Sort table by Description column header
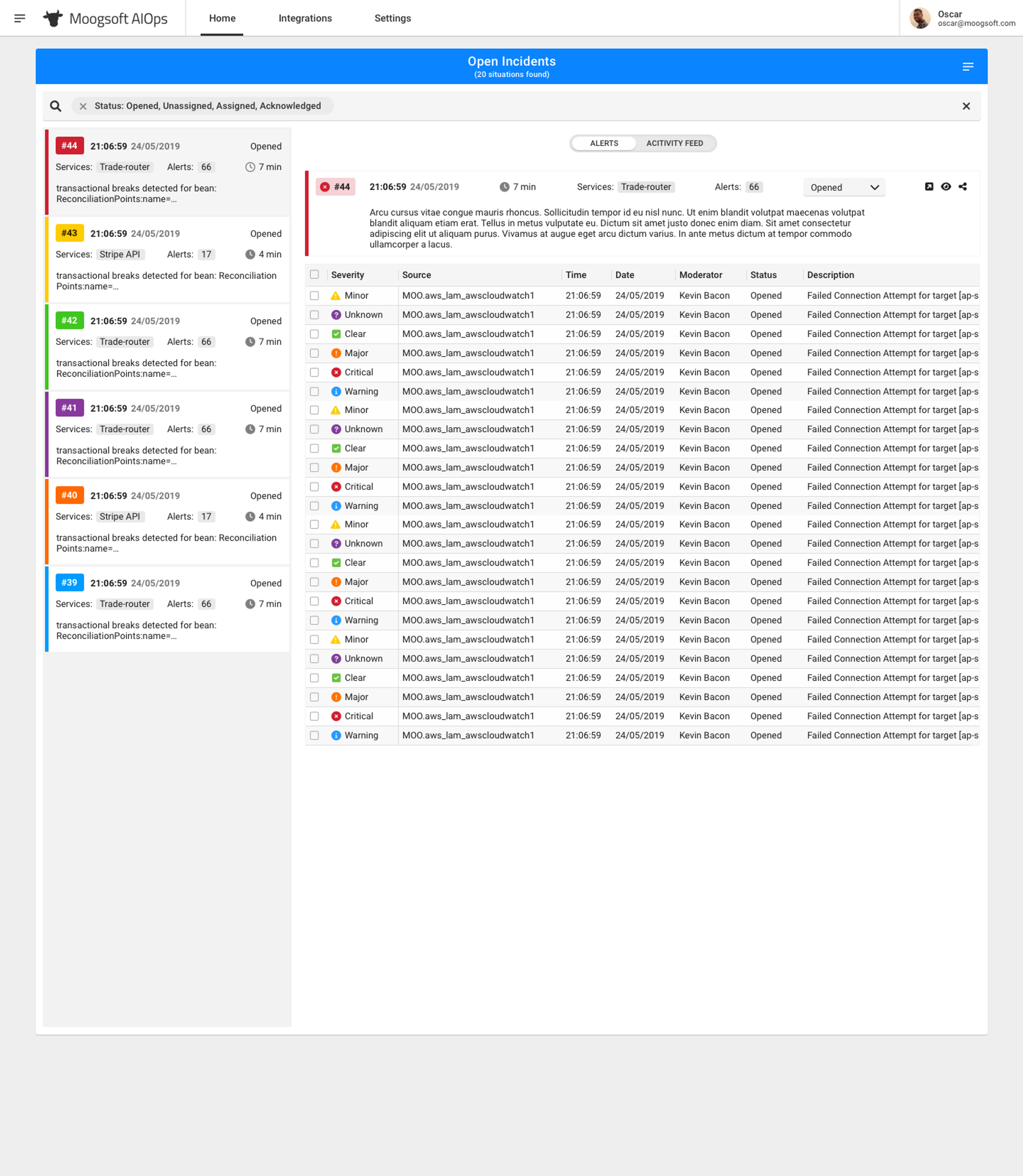The width and height of the screenshot is (1023, 1176). coord(830,275)
